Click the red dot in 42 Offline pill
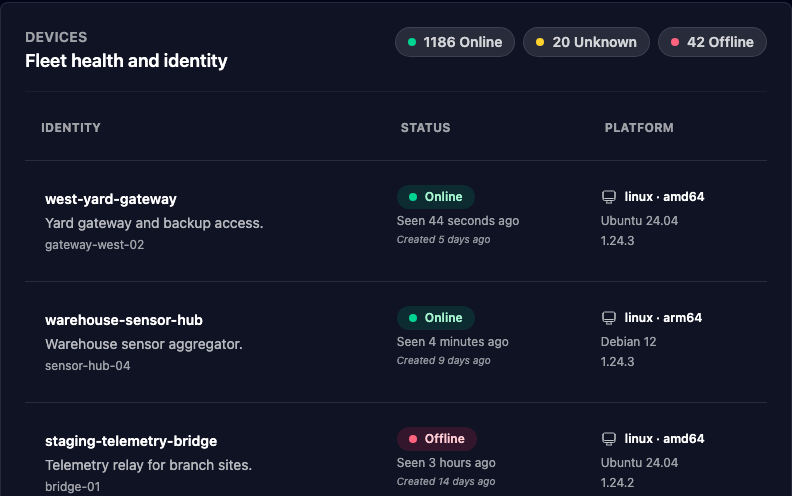The width and height of the screenshot is (792, 496). coord(675,42)
